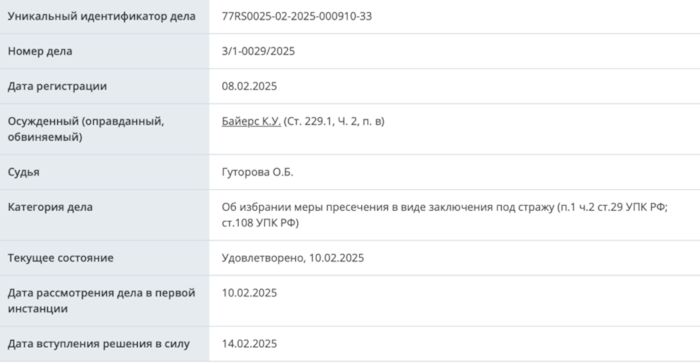Click case identifier 77RS0025-02-2025-000910-33
The width and height of the screenshot is (700, 364).
296,16
